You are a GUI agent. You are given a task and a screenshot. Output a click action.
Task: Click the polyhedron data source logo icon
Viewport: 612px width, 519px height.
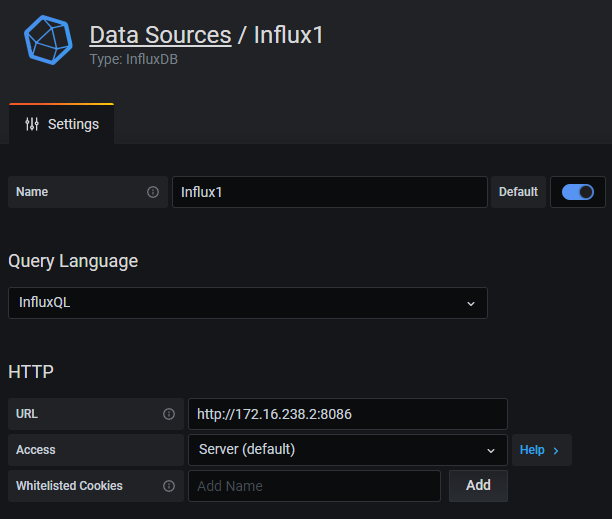(x=49, y=40)
